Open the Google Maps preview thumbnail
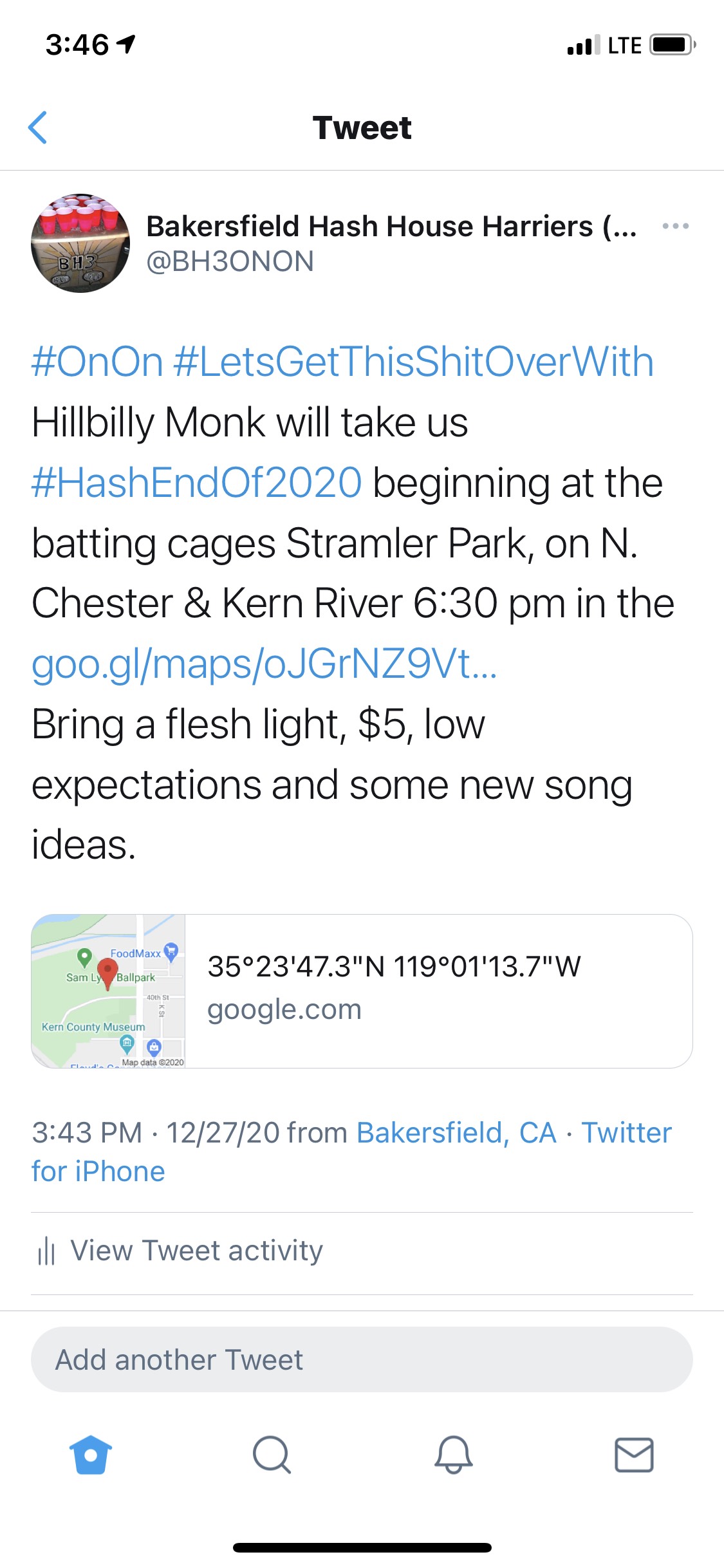 click(108, 991)
